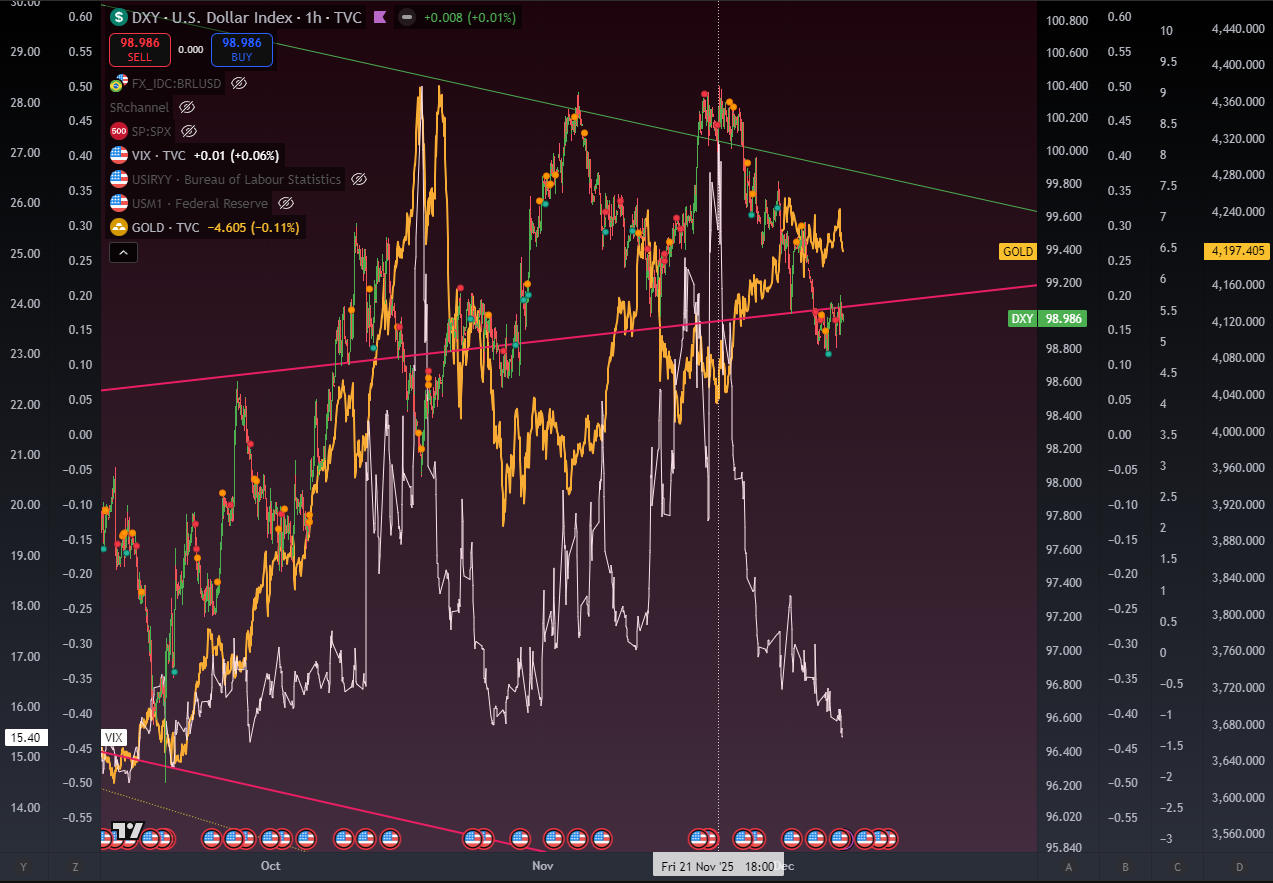
Task: Show the hidden FX_IDC:BRLUSD series
Action: point(238,84)
